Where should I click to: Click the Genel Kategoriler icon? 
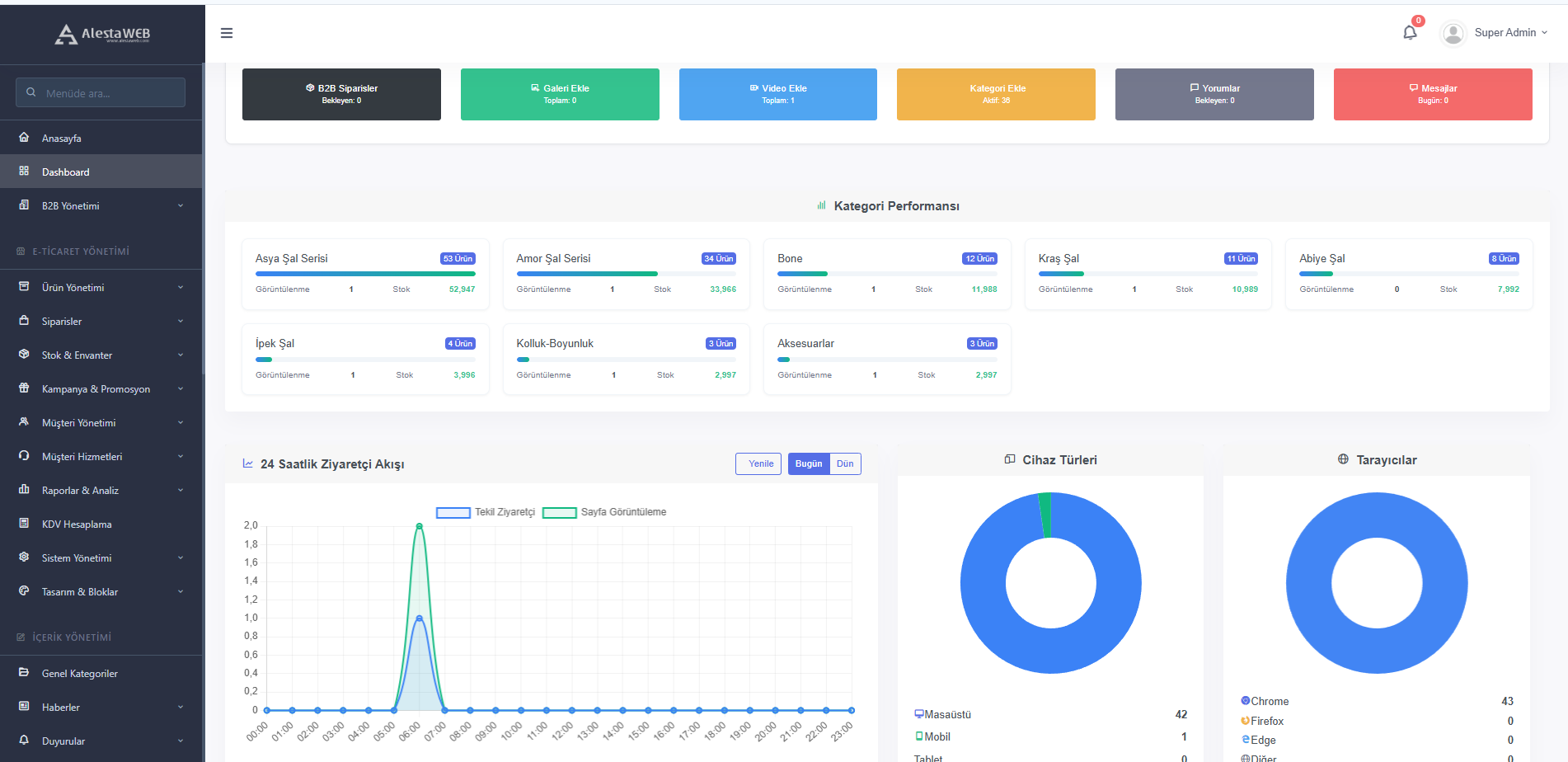(x=24, y=673)
